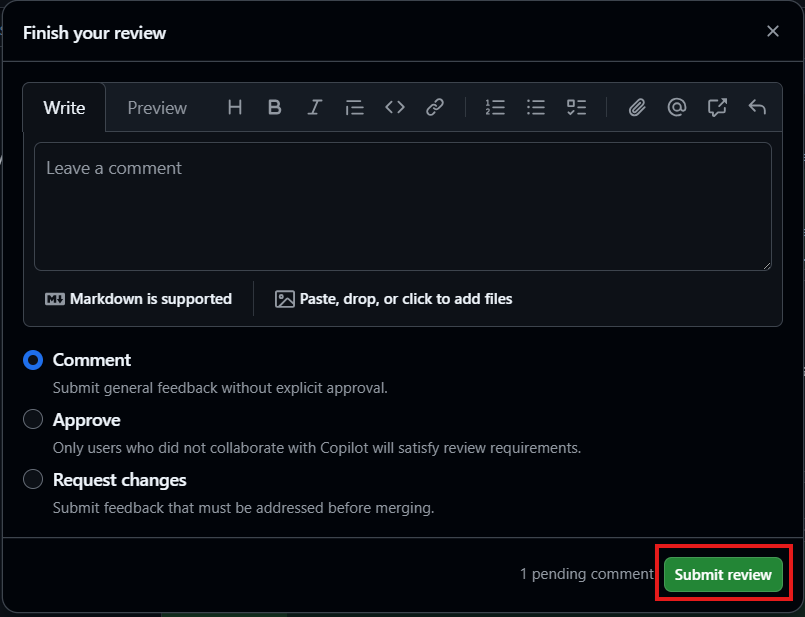
Task: Toggle bold formatting in the toolbar
Action: [275, 108]
